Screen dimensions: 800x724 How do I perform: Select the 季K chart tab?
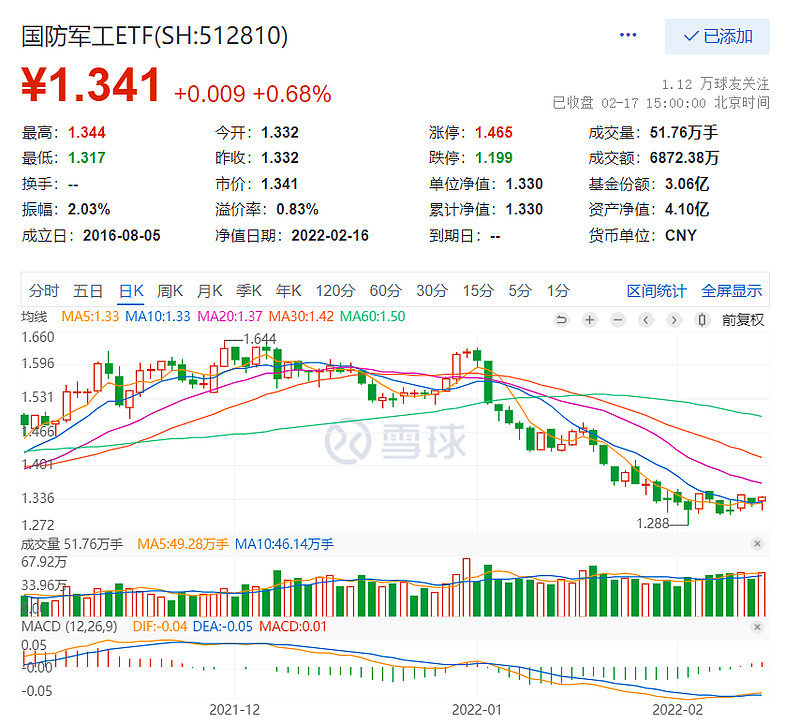coord(249,291)
